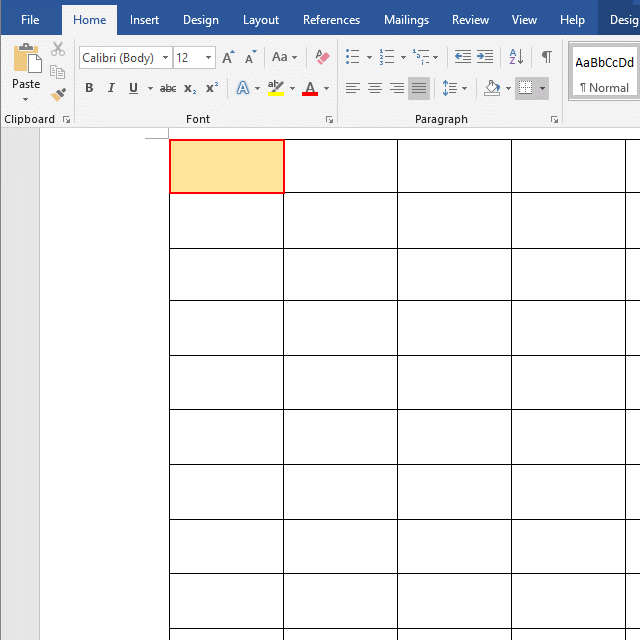The width and height of the screenshot is (640, 640).
Task: Toggle Justify alignment
Action: 419,88
